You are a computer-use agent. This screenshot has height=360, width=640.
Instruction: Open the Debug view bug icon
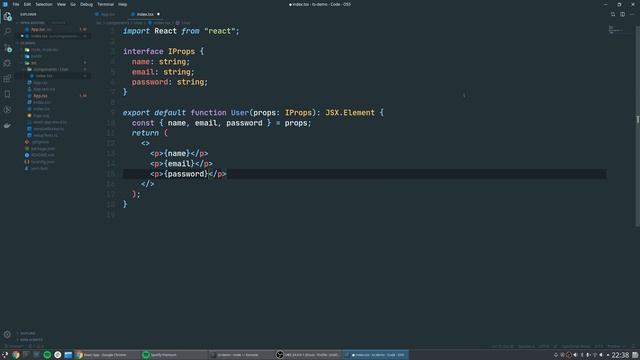pos(7,63)
